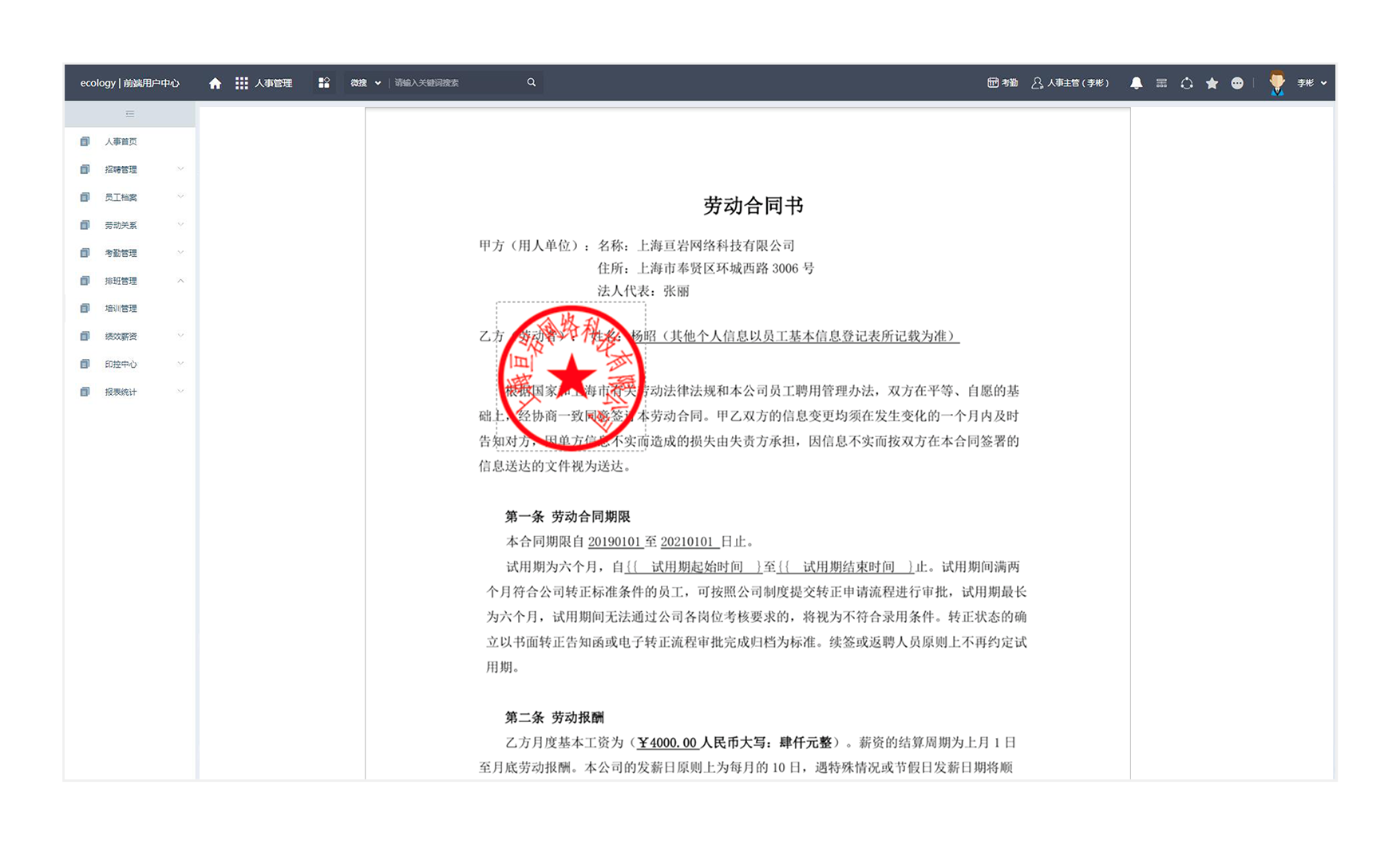Open the 李彬 account dropdown arrow
Screen dimensions: 1400x844
[x=1323, y=83]
